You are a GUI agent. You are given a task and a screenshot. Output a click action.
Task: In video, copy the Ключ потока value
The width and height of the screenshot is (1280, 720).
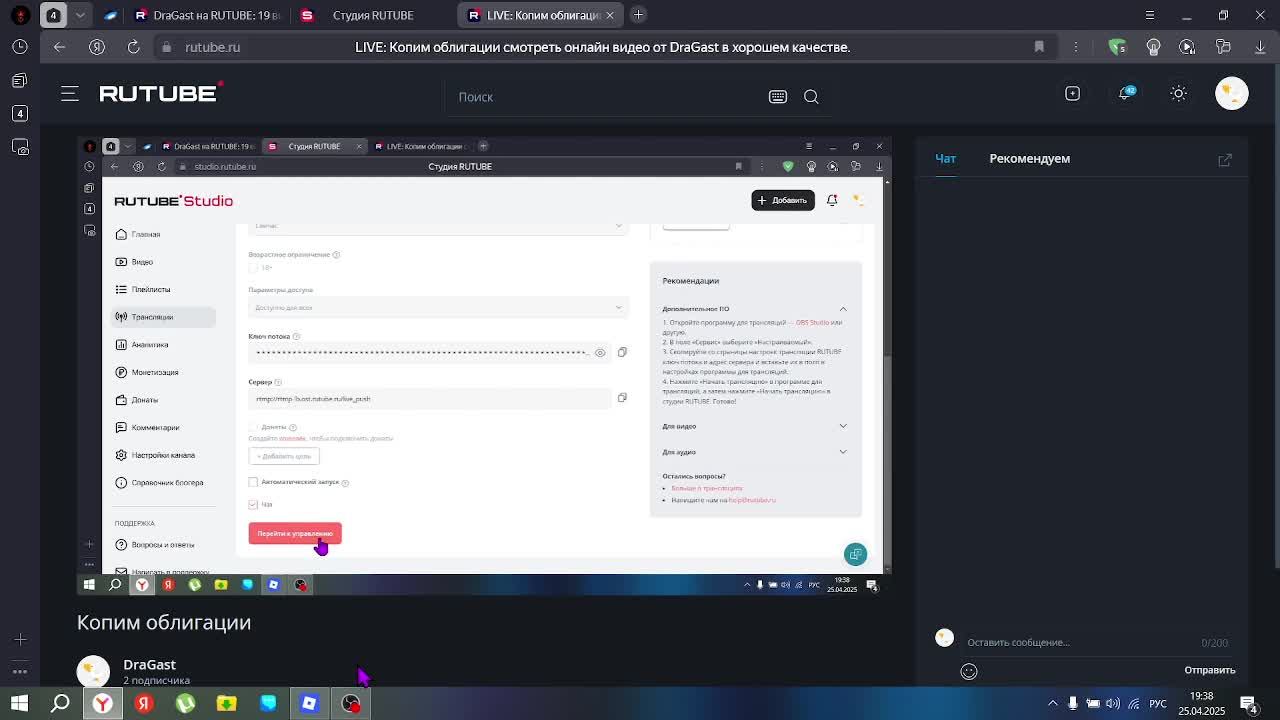tap(622, 352)
